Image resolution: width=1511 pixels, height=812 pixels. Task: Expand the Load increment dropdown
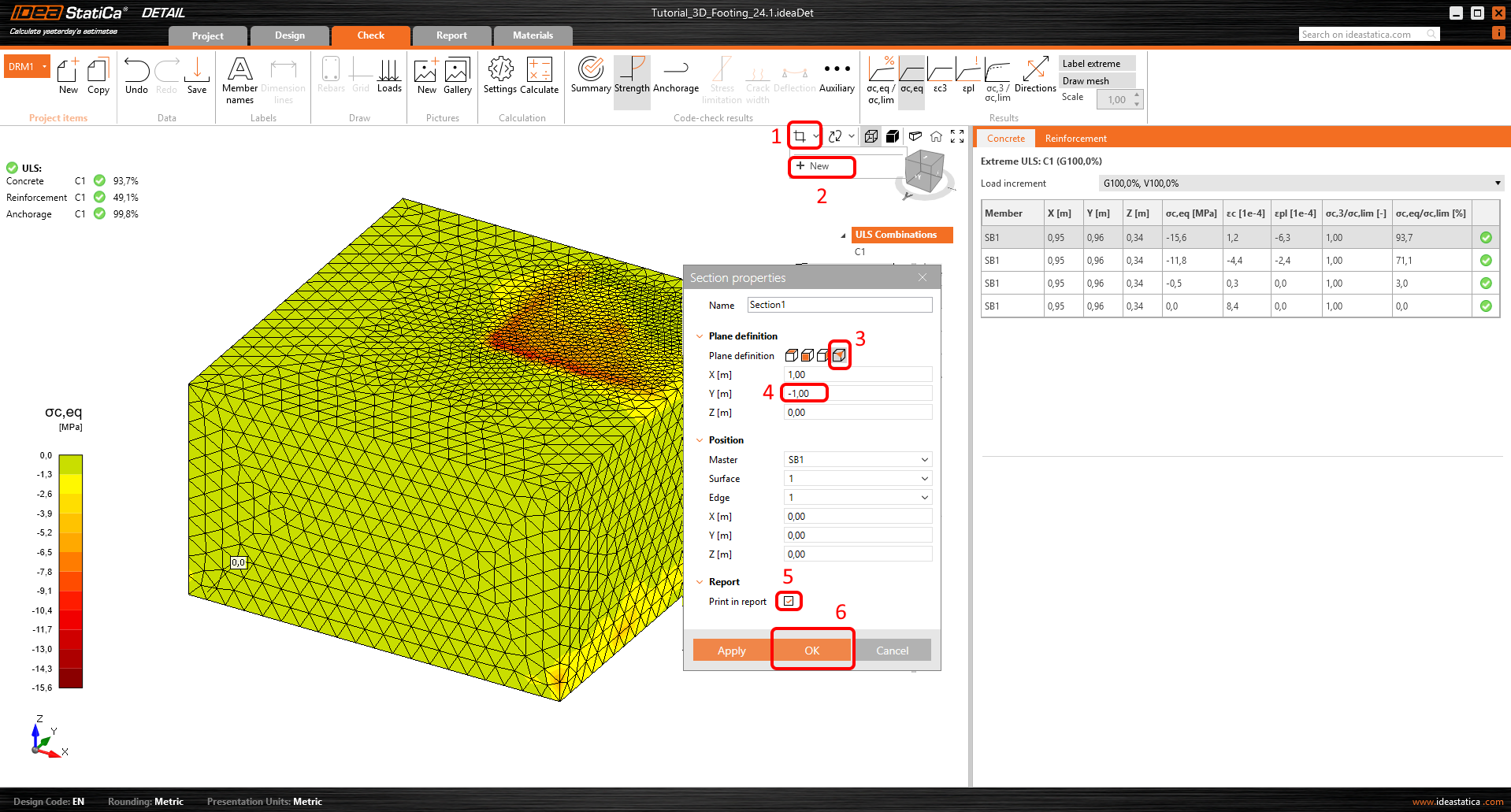pyautogui.click(x=1301, y=184)
